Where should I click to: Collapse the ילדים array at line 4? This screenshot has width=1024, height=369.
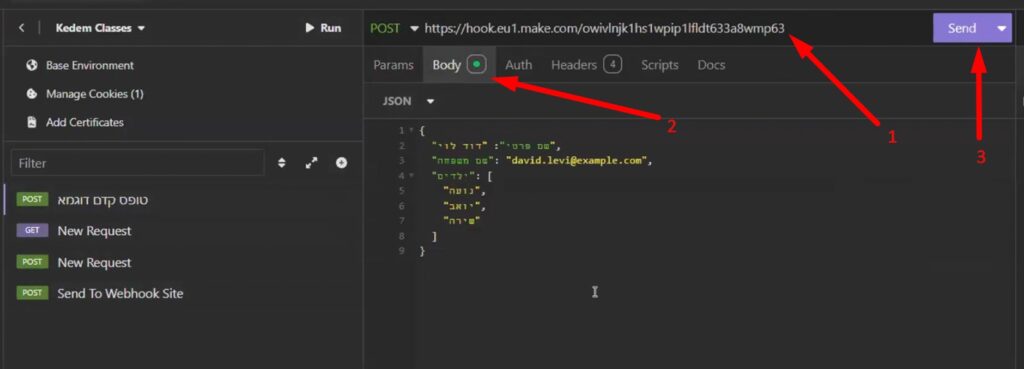pos(411,176)
